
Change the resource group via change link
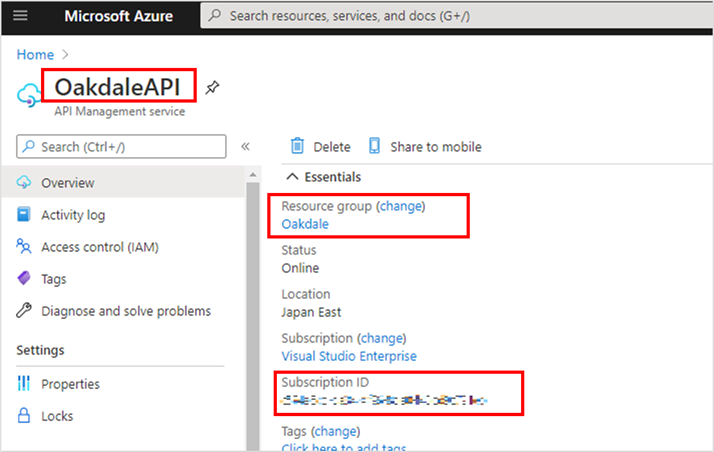coord(401,206)
